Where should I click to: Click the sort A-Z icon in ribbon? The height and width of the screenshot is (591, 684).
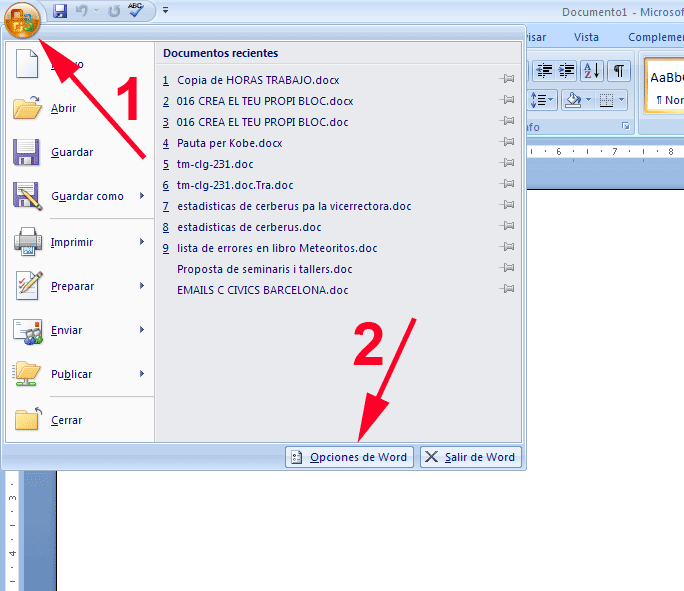(592, 70)
